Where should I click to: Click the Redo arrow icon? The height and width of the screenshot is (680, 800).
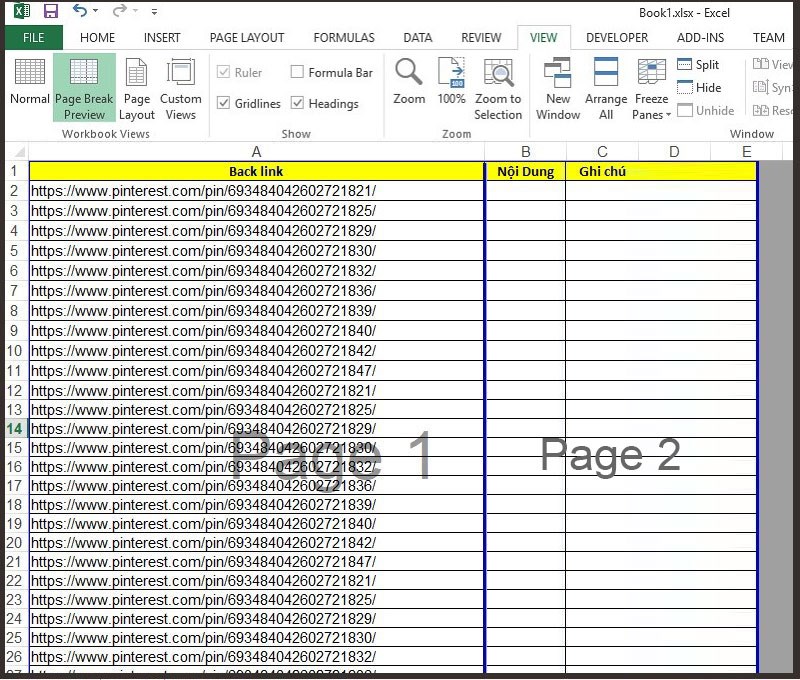pyautogui.click(x=119, y=10)
